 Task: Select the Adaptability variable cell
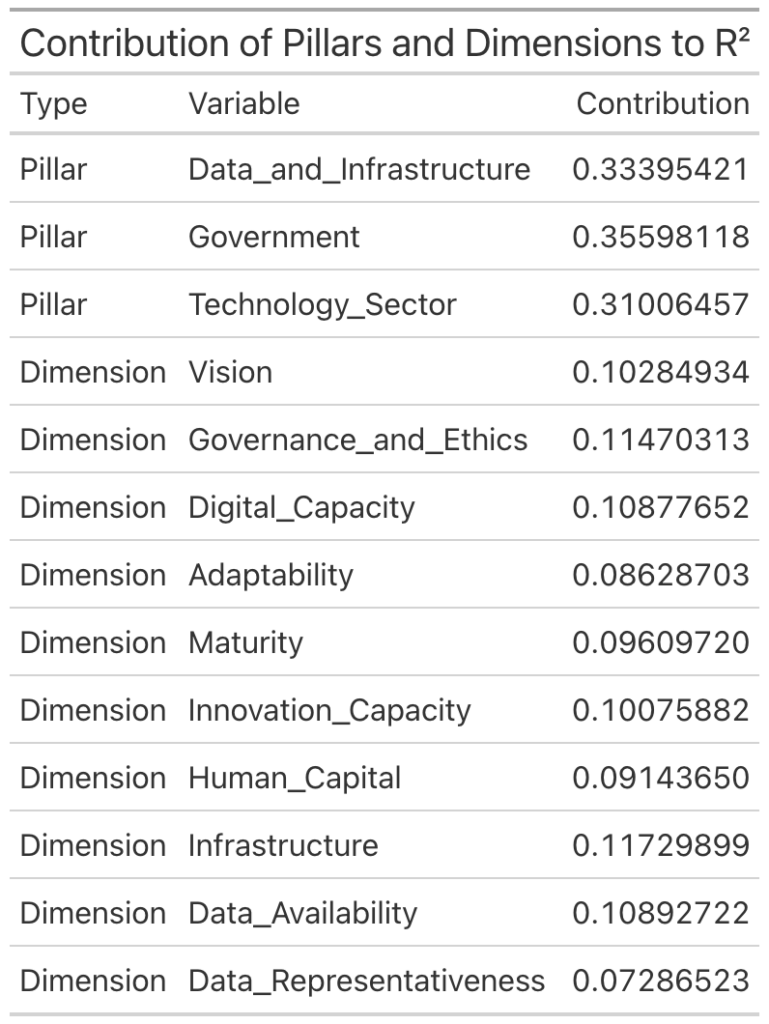(x=271, y=575)
